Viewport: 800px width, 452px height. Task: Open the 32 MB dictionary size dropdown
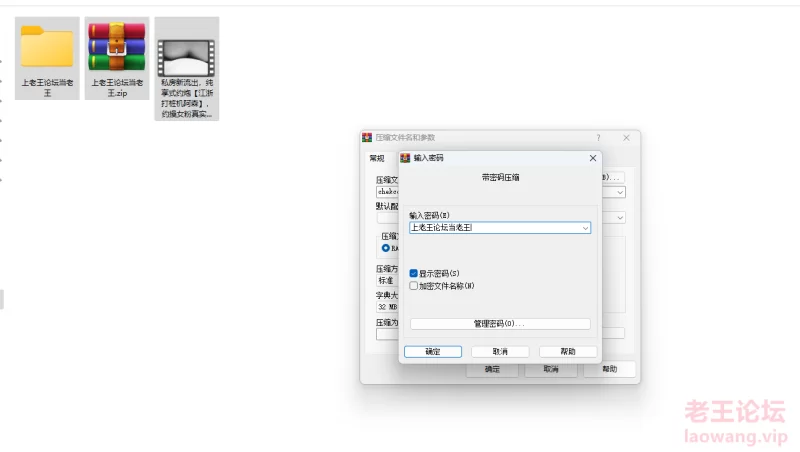point(387,307)
